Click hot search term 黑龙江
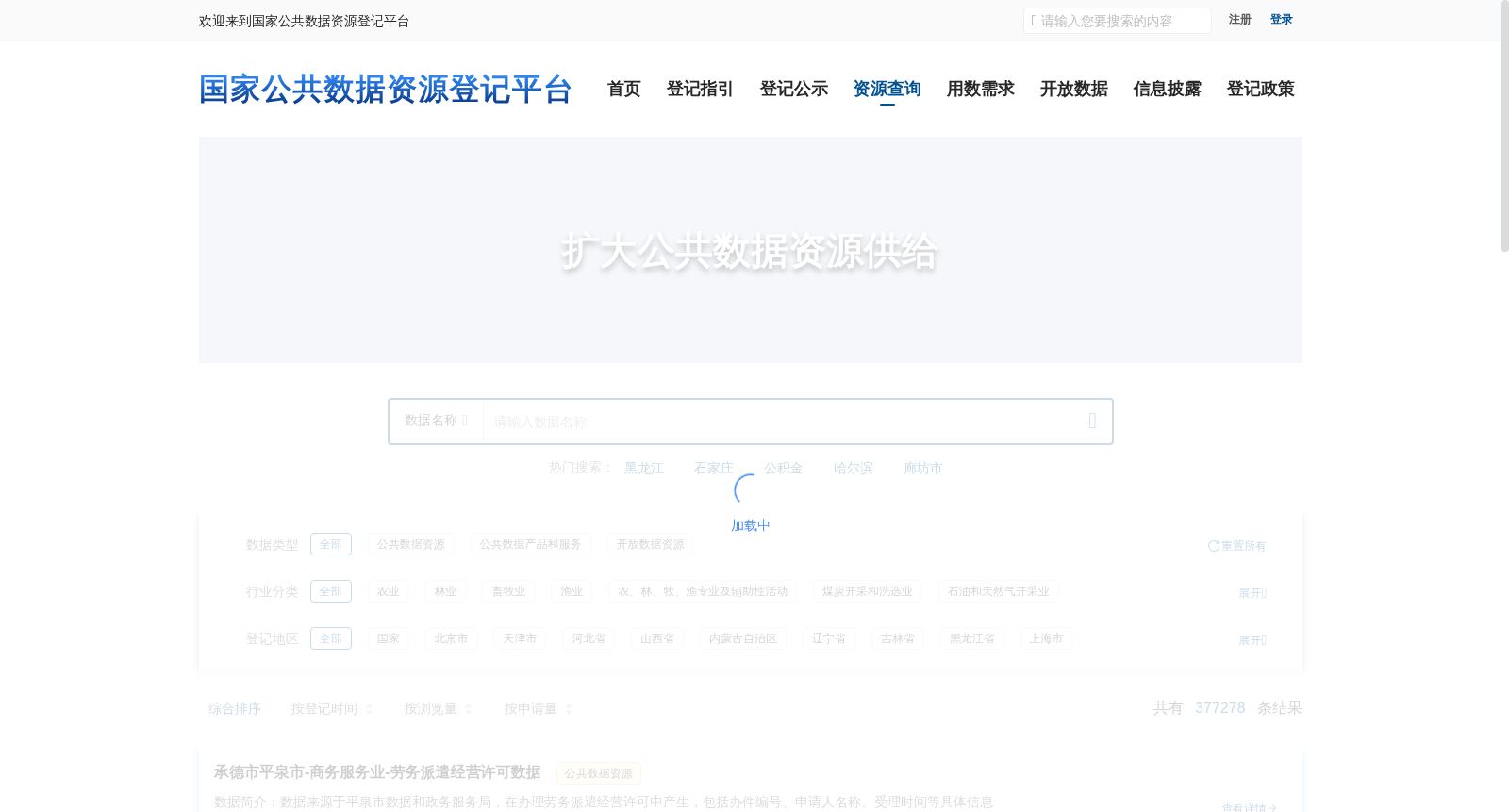This screenshot has width=1509, height=812. [644, 468]
